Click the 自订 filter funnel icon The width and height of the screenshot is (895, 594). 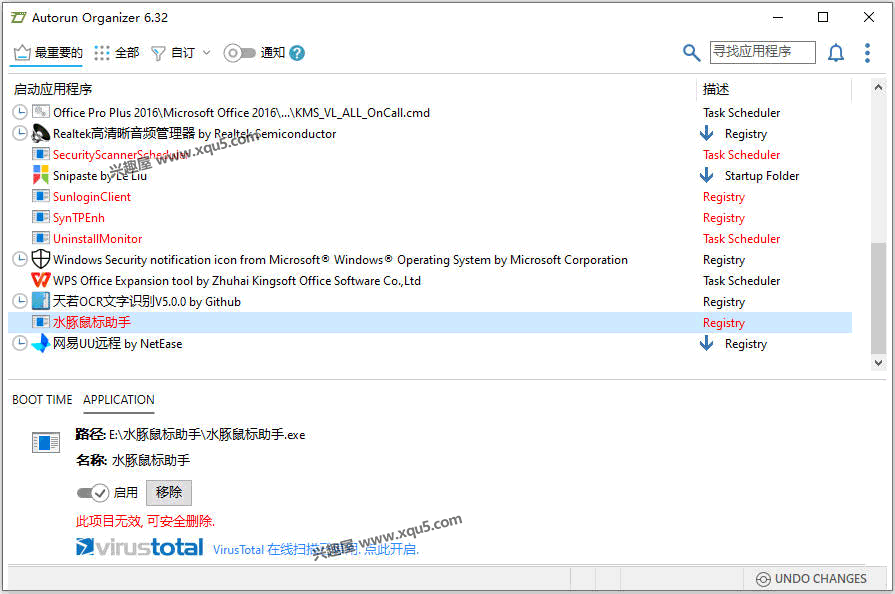coord(160,52)
